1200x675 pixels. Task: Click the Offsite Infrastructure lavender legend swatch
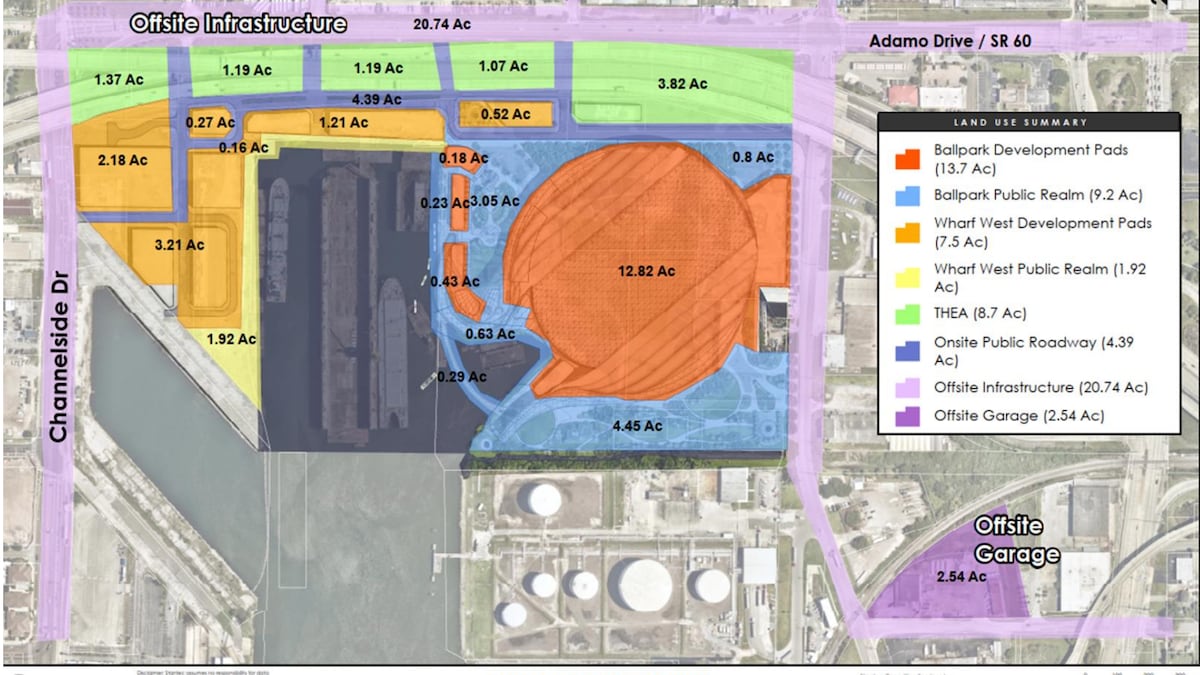tap(908, 387)
